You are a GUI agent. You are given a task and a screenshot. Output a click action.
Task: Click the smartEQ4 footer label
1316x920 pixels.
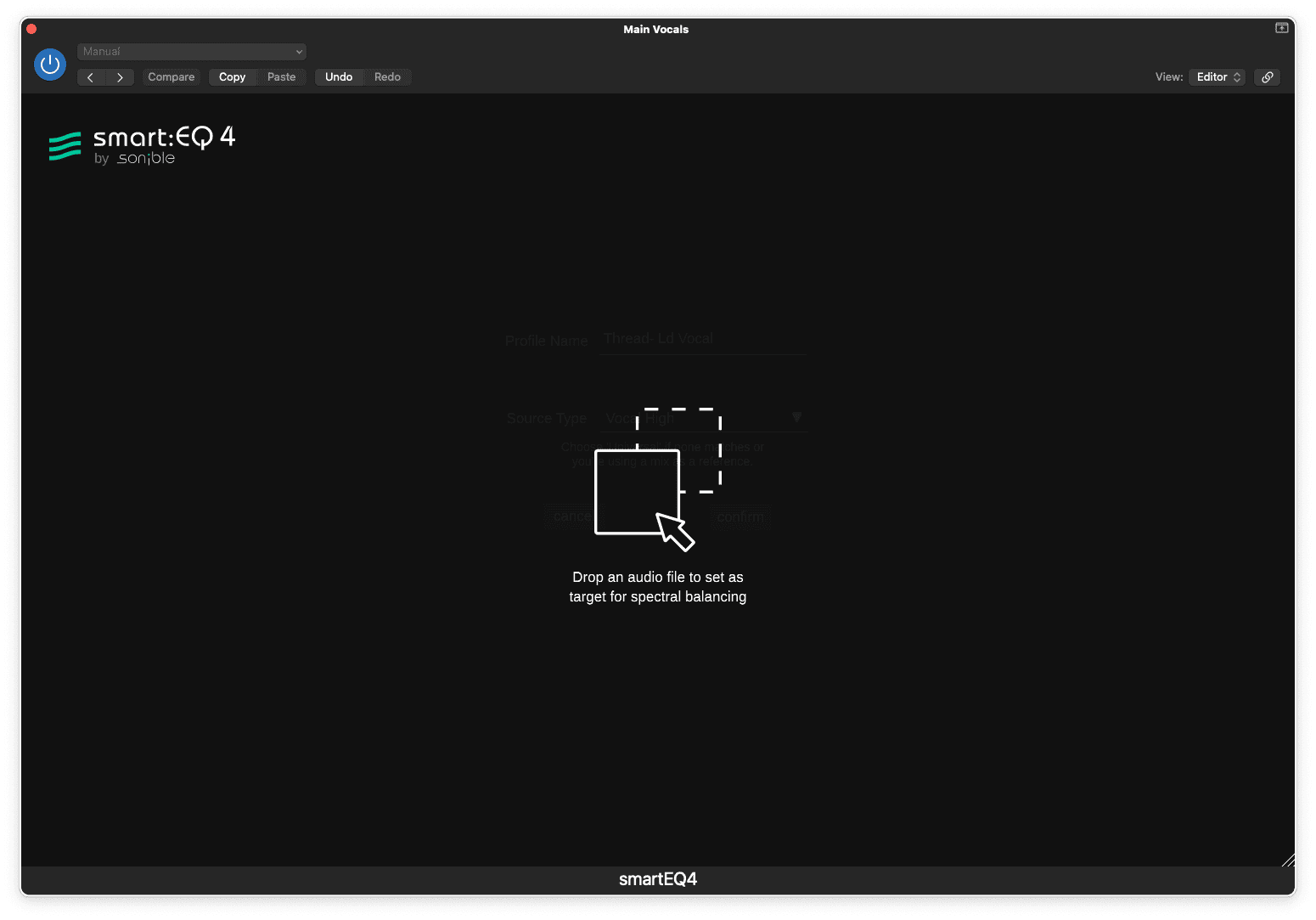point(658,879)
